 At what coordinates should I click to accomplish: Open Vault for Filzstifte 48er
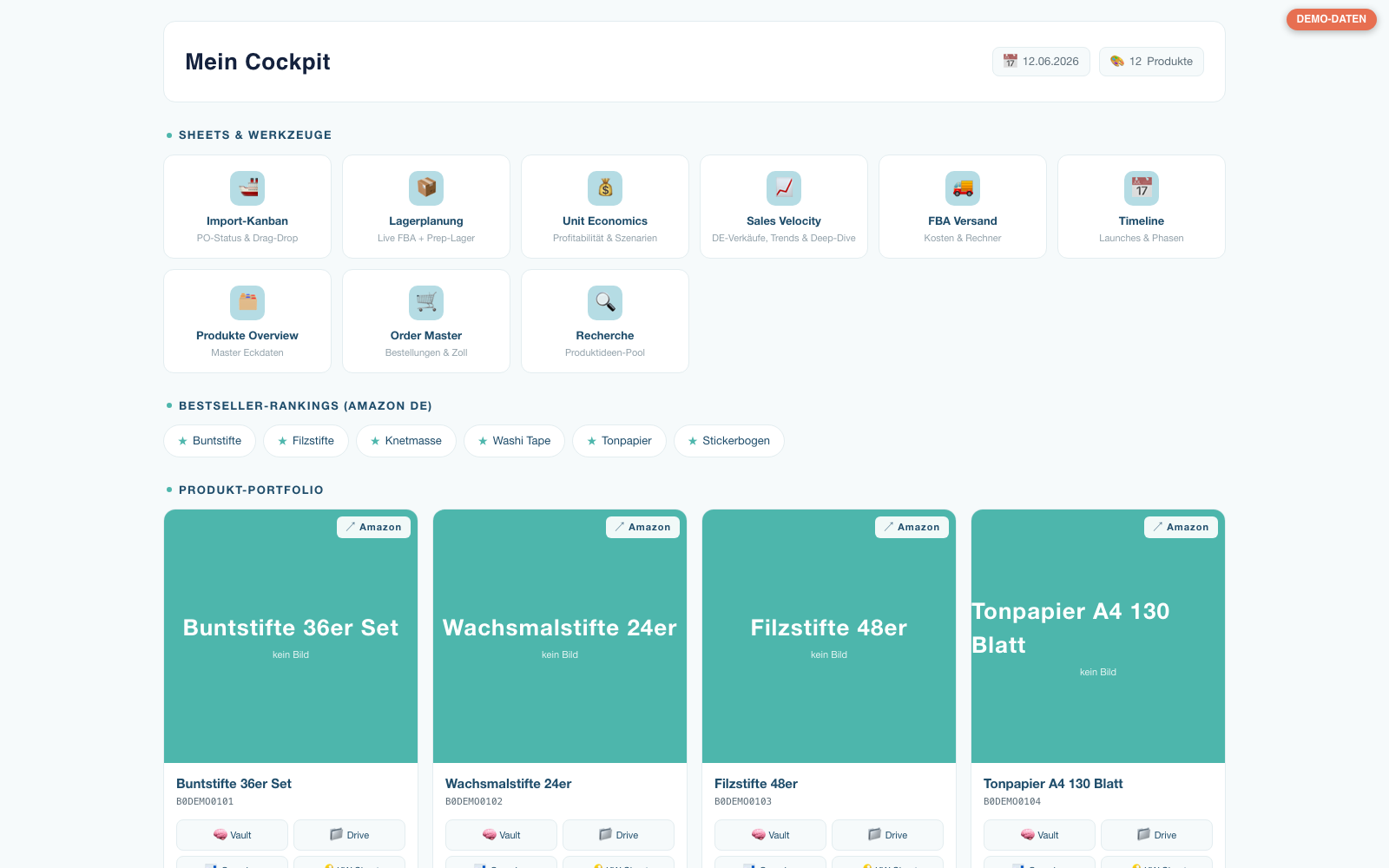click(x=770, y=835)
